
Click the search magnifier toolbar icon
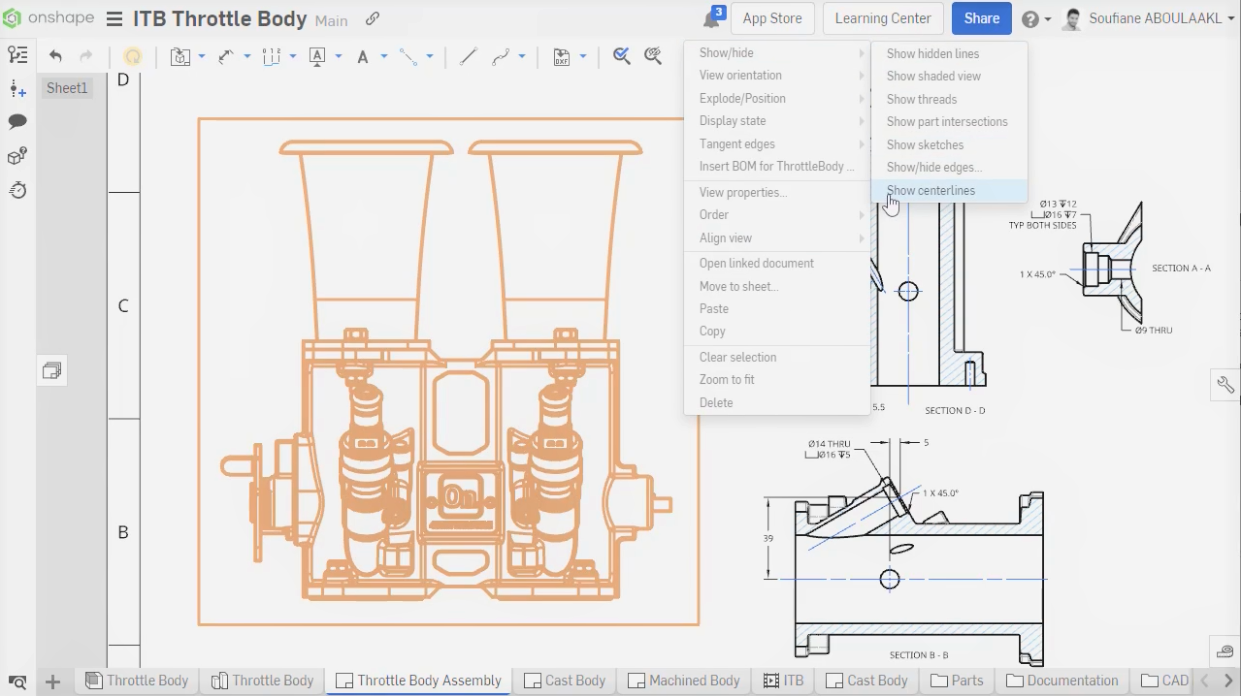(x=654, y=57)
